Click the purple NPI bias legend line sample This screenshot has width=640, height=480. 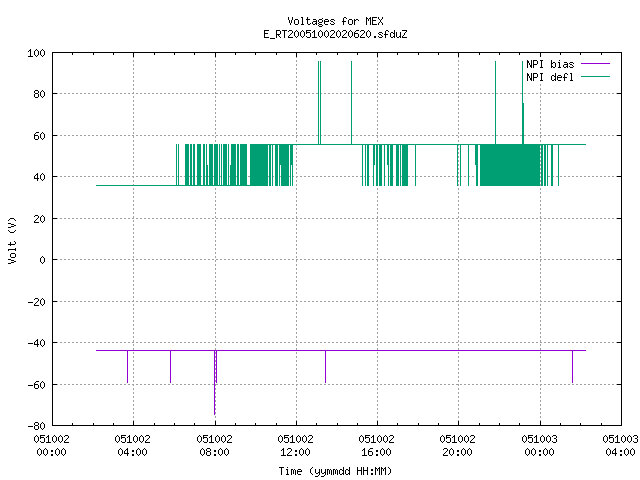point(595,64)
